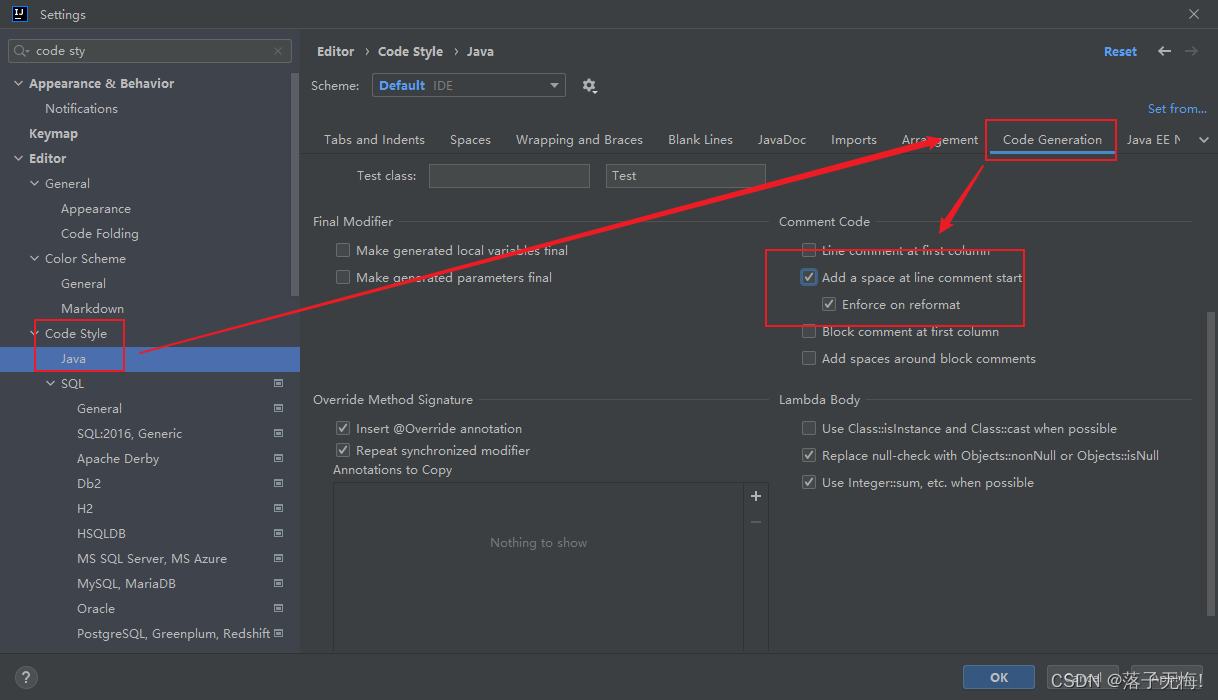The image size is (1218, 700).
Task: Click the back navigation arrow
Action: 1164,51
